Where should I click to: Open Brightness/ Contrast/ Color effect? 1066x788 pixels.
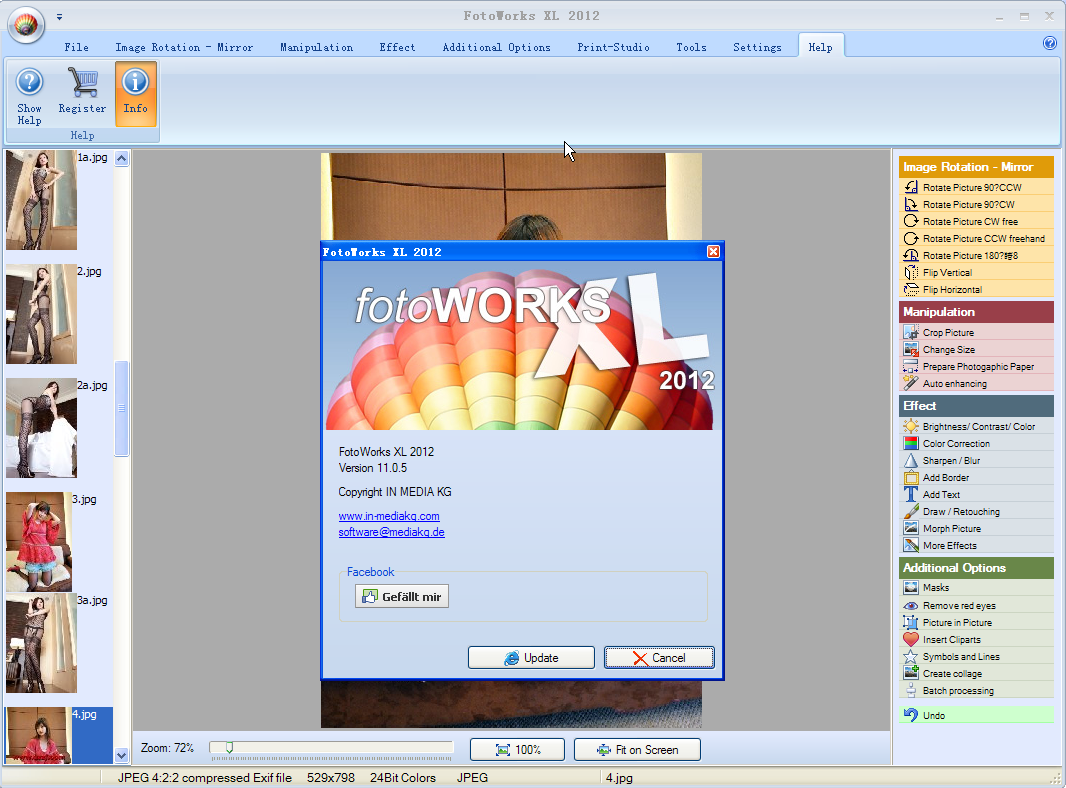click(x=976, y=426)
